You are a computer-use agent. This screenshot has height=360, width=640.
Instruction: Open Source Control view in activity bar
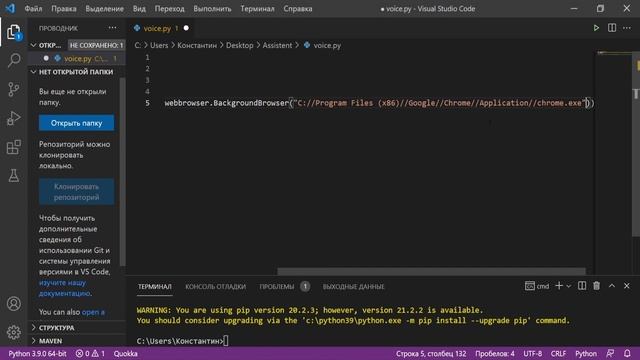tap(13, 89)
